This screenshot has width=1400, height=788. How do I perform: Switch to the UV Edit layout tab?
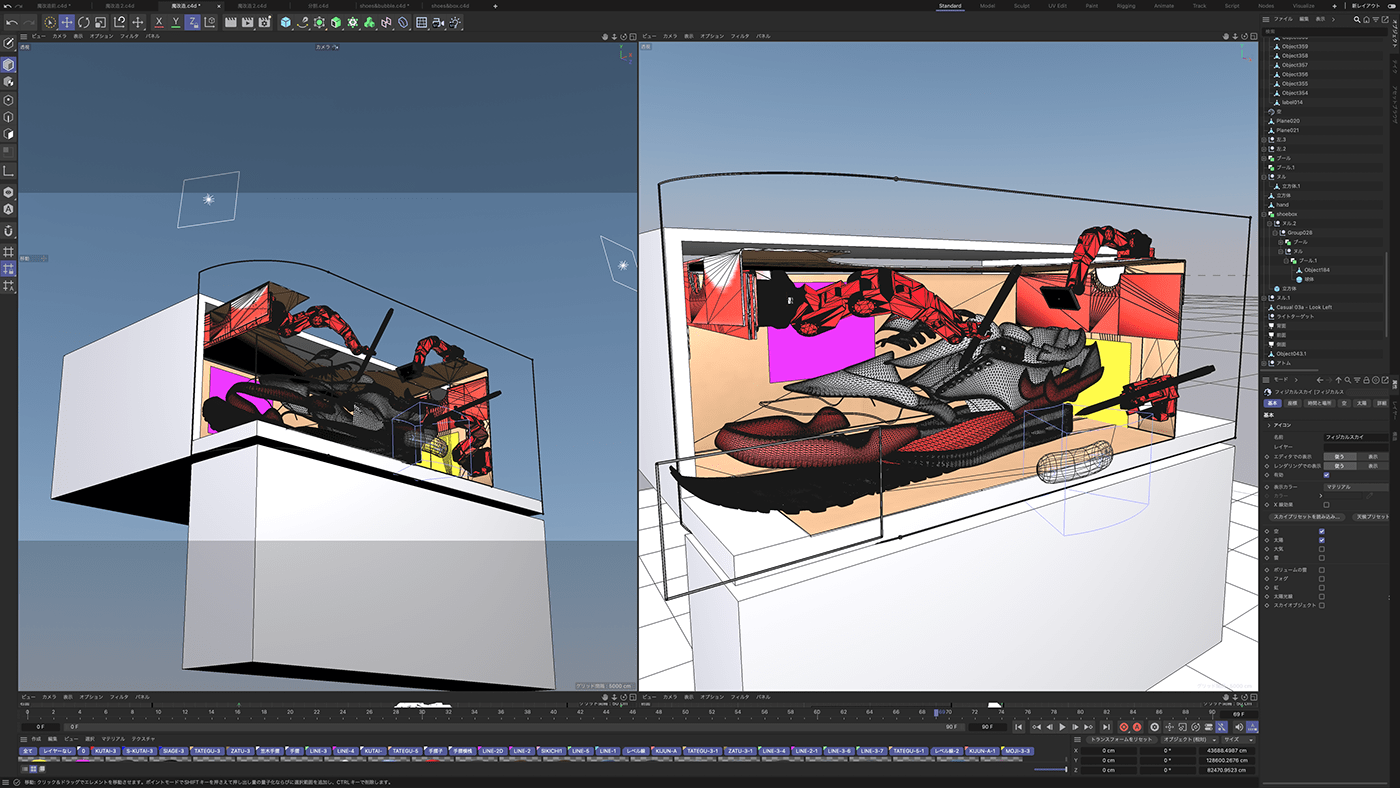pyautogui.click(x=1057, y=5)
